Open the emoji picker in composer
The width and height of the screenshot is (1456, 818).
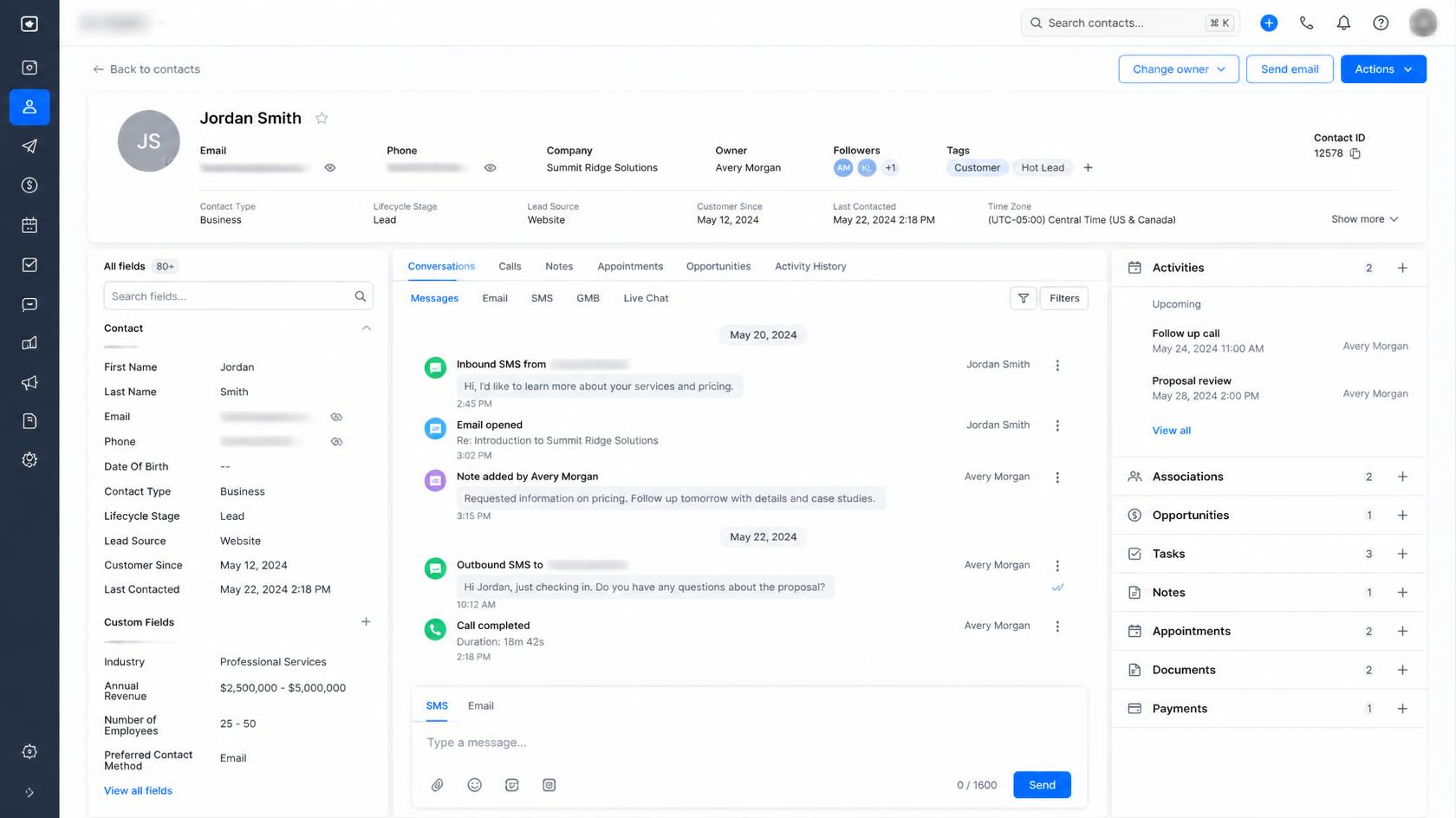(475, 785)
